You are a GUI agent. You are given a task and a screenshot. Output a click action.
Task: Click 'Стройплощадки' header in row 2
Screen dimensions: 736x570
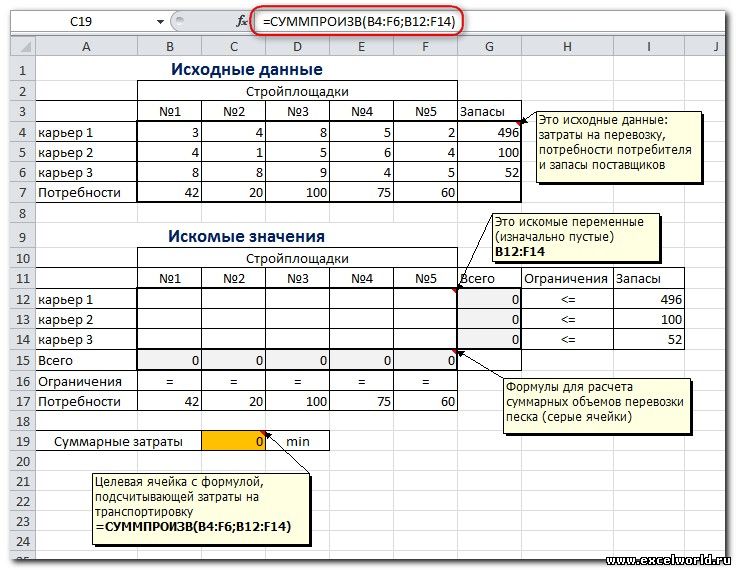click(x=297, y=91)
